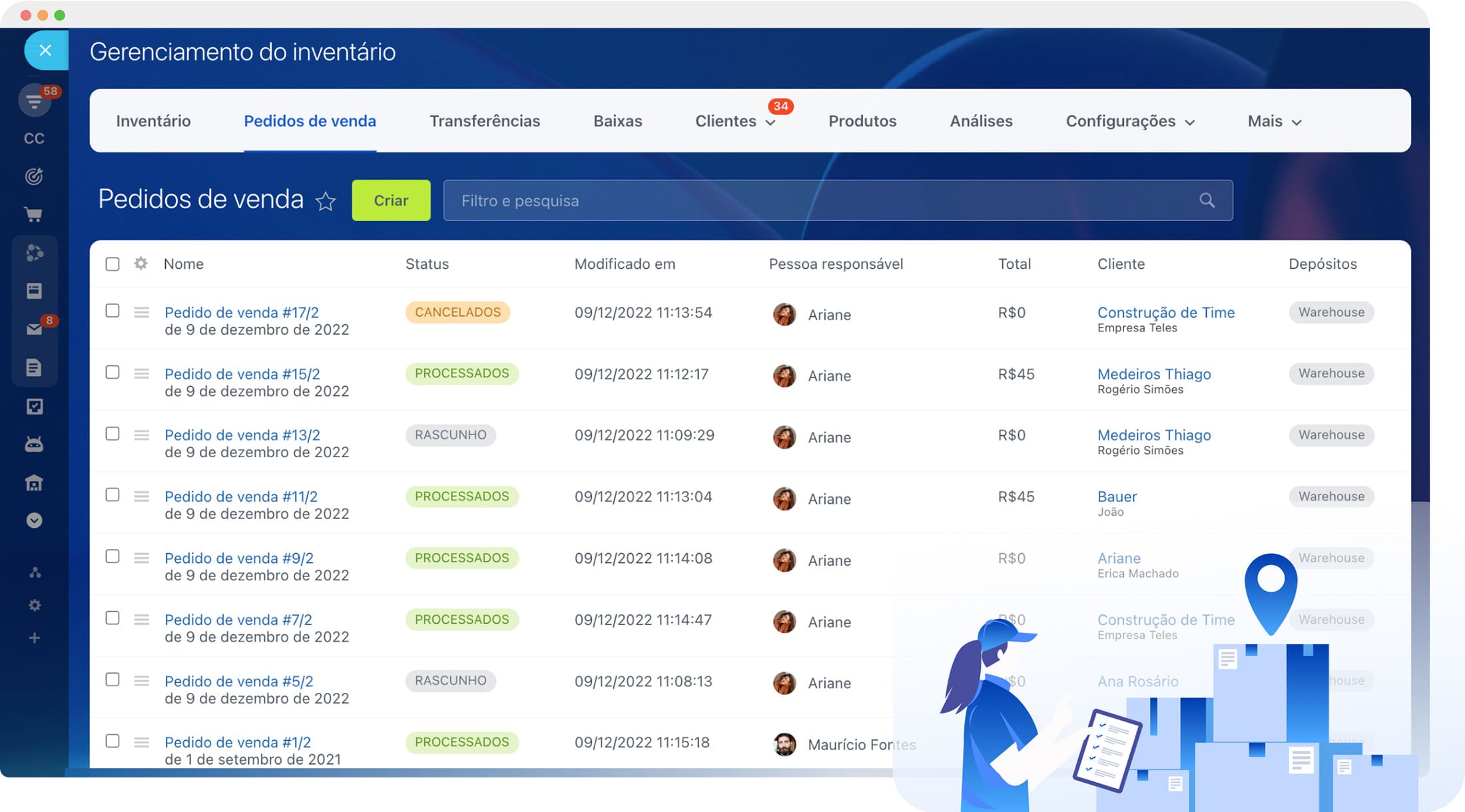Open row menu for Pedido de venda #15/2

[x=141, y=373]
